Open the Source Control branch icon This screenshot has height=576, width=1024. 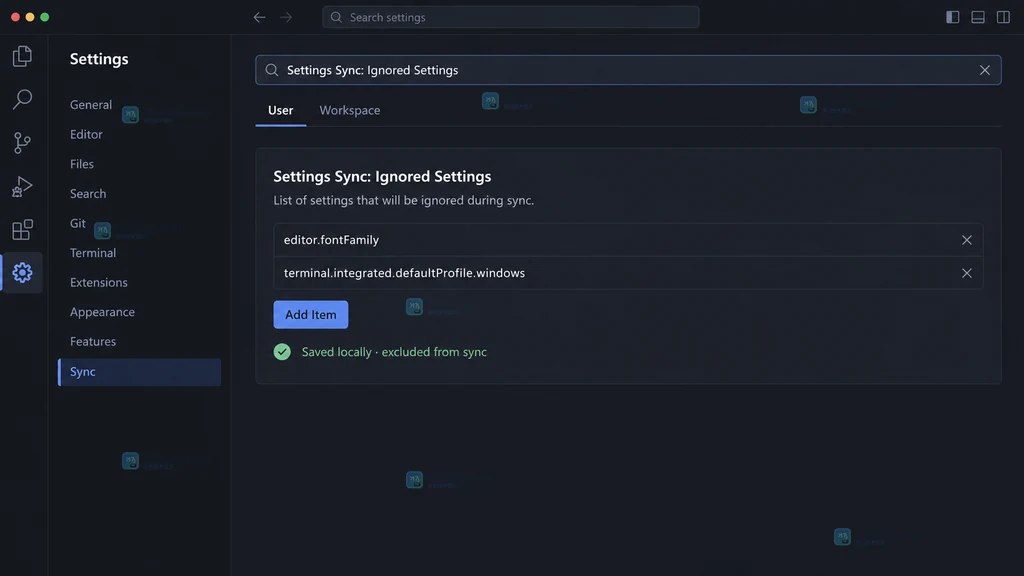(22, 142)
